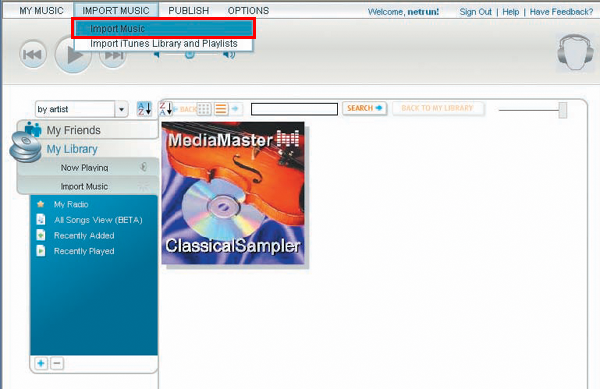The image size is (600, 389).
Task: Click the My Radio star icon
Action: tap(41, 204)
